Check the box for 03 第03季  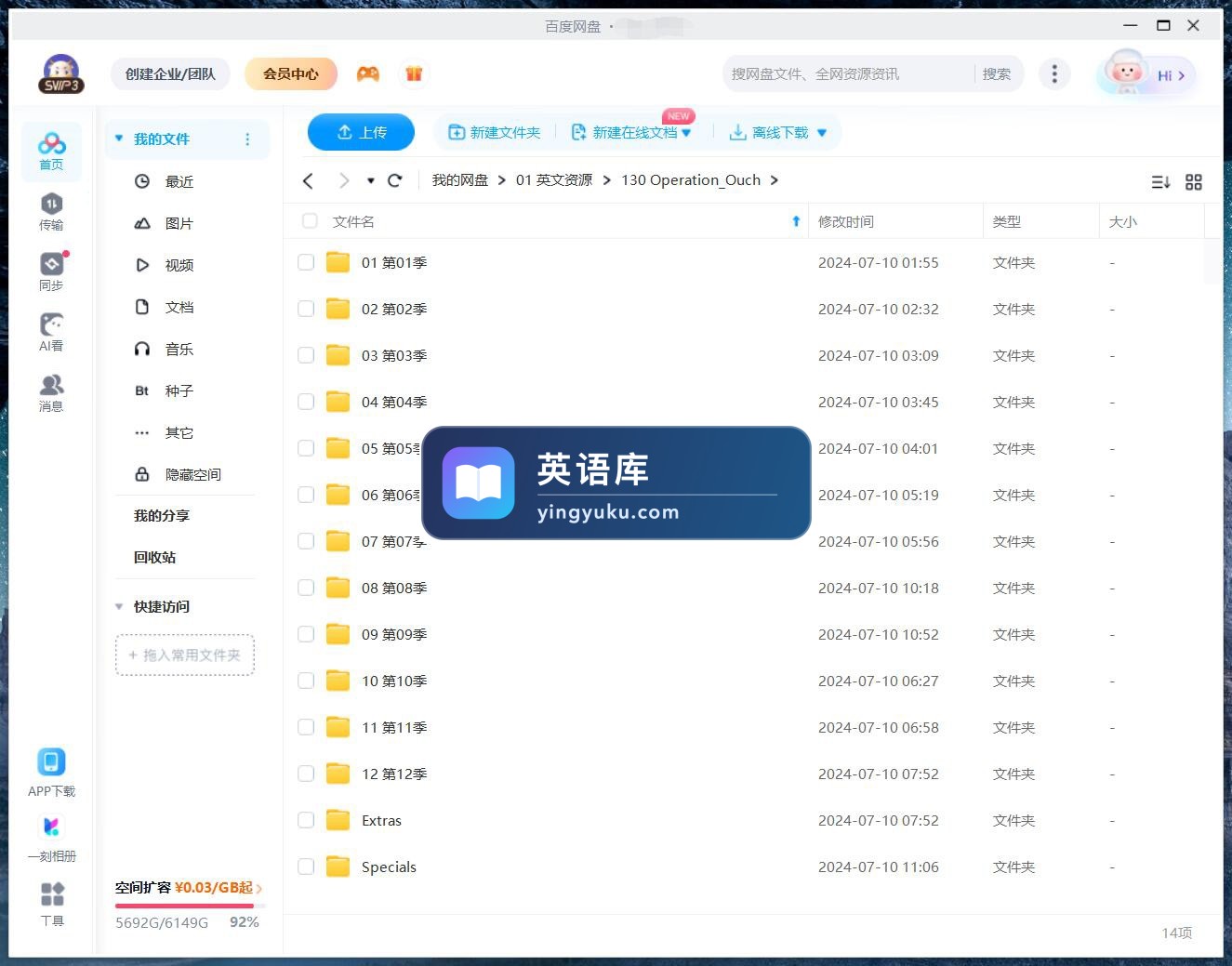click(x=306, y=355)
